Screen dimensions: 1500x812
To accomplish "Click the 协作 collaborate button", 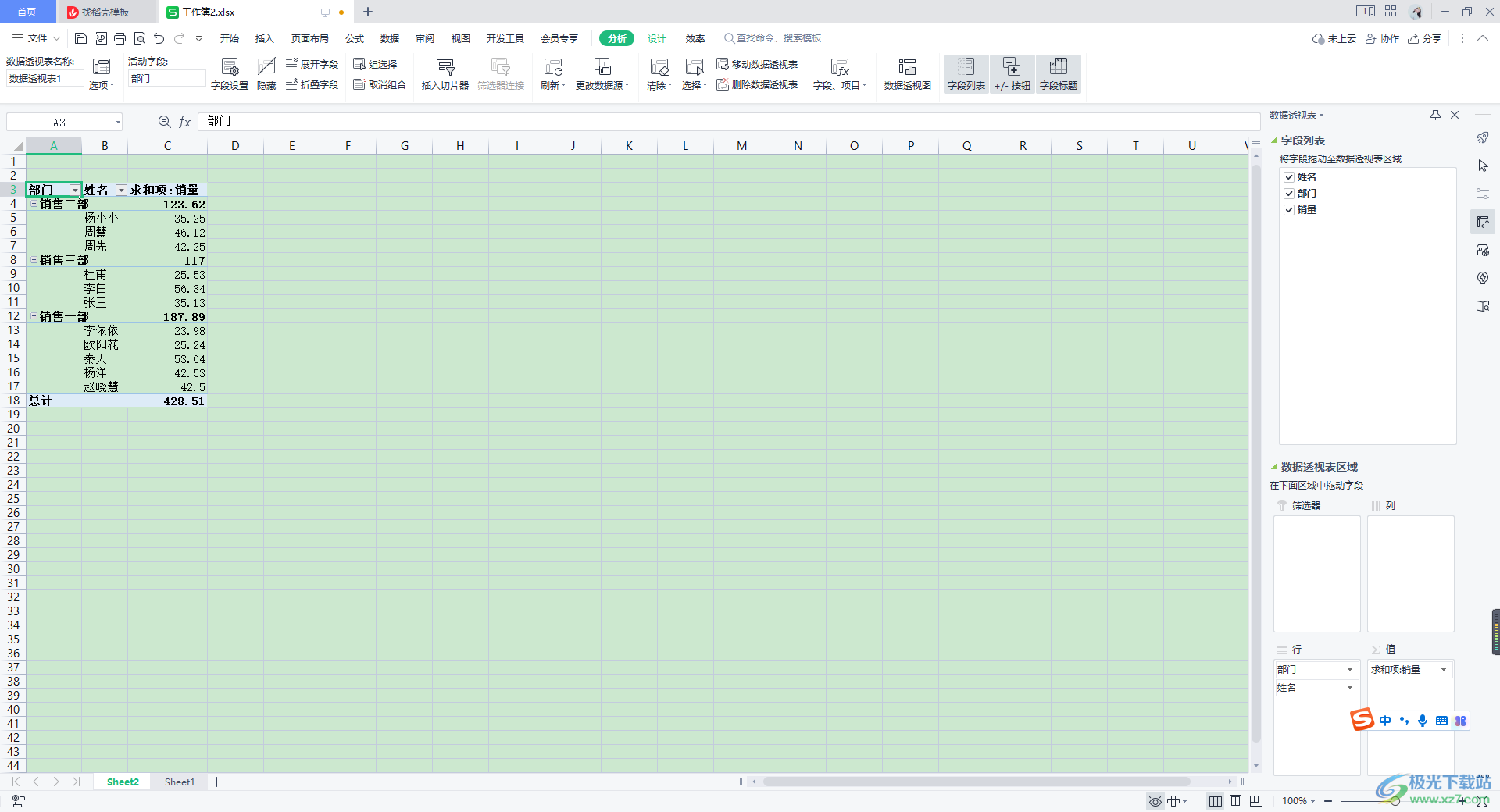I will click(x=1382, y=38).
